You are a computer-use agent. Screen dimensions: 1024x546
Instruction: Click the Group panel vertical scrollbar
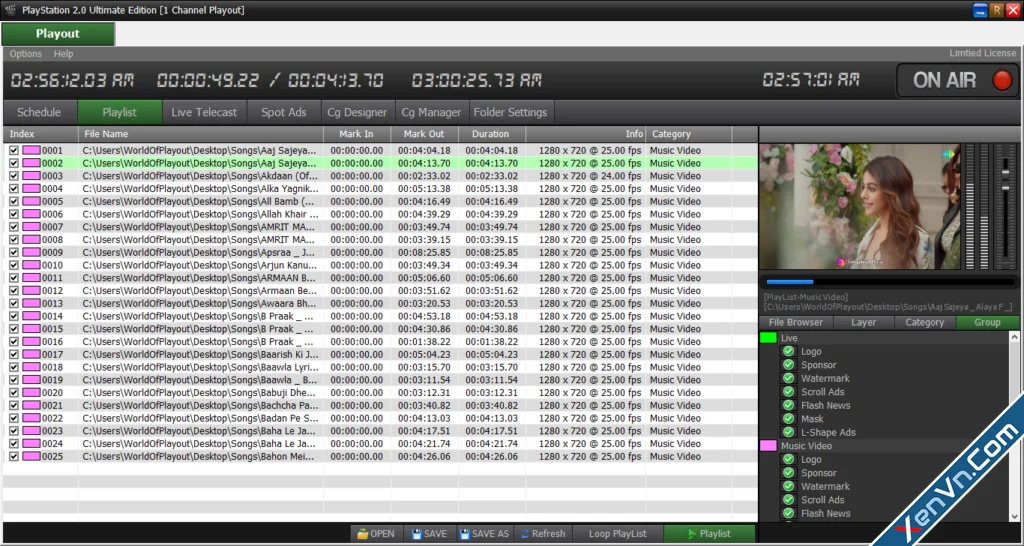coord(1014,428)
